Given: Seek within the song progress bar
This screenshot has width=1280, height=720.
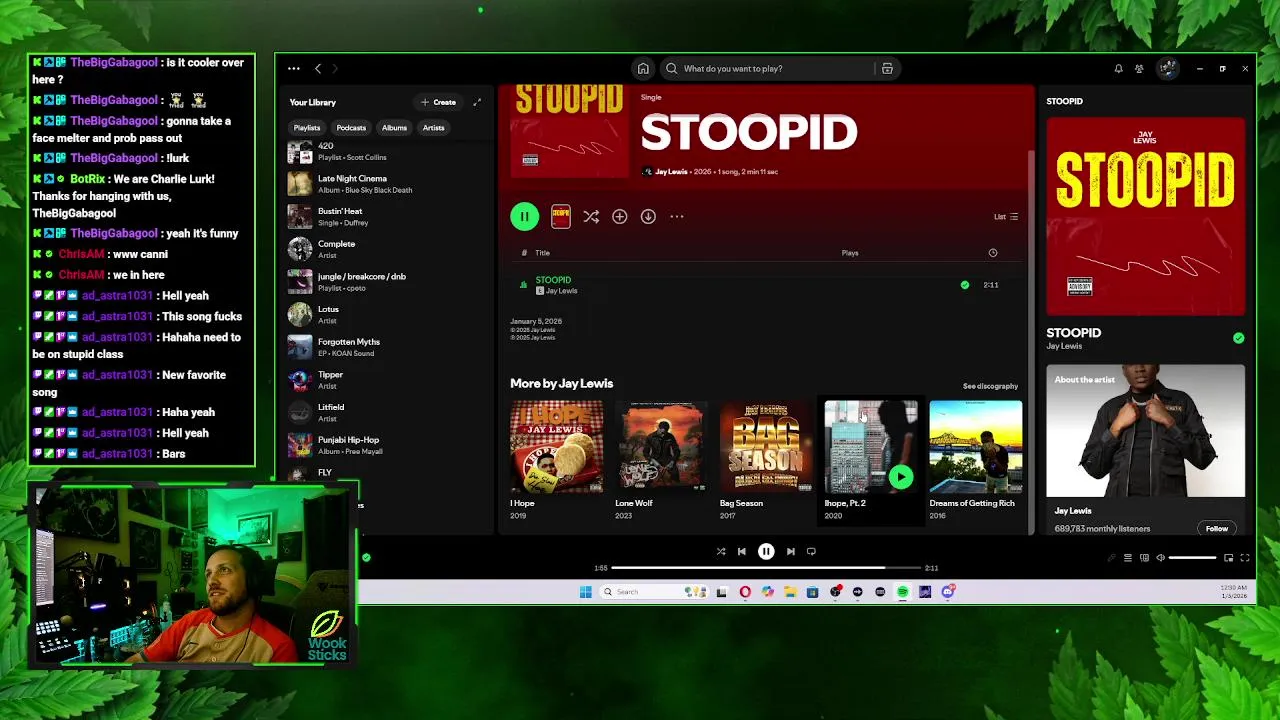Looking at the screenshot, I should pyautogui.click(x=766, y=568).
